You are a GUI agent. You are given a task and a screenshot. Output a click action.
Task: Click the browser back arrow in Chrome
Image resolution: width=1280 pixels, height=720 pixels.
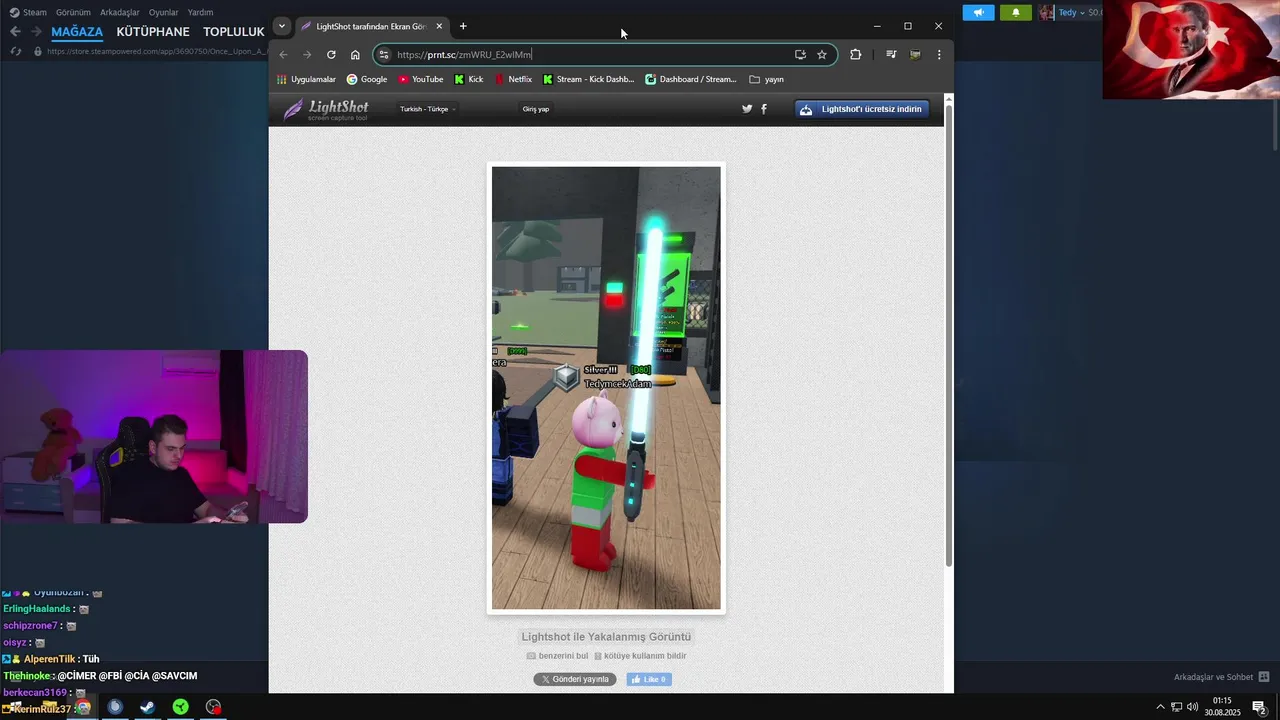tap(283, 55)
